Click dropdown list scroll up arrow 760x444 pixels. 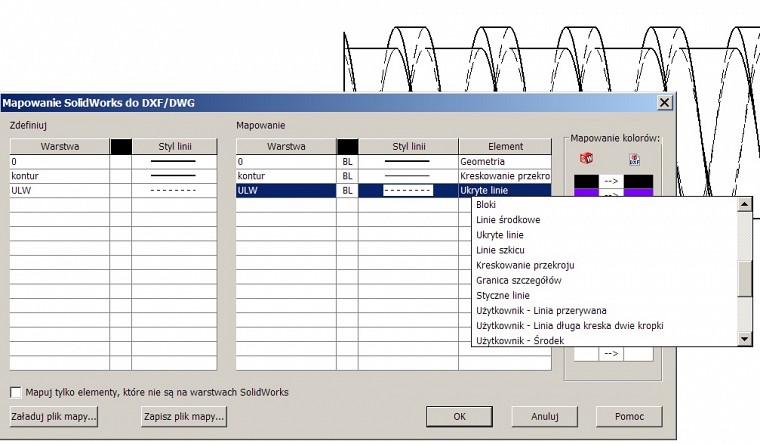coord(745,205)
